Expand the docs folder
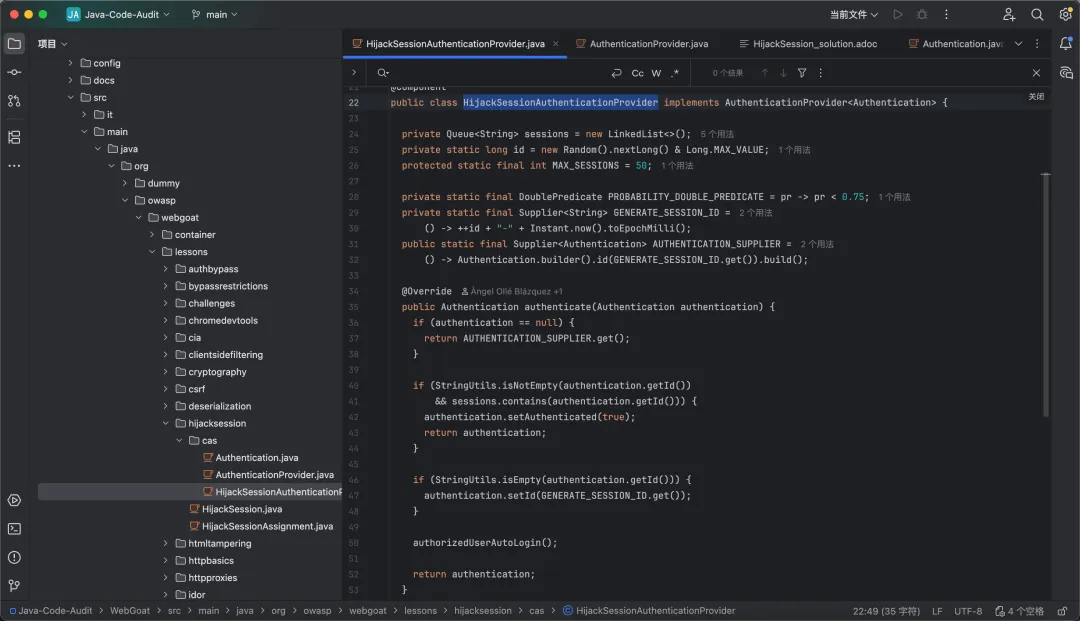Screen dimensions: 1080x621 [x=70, y=80]
